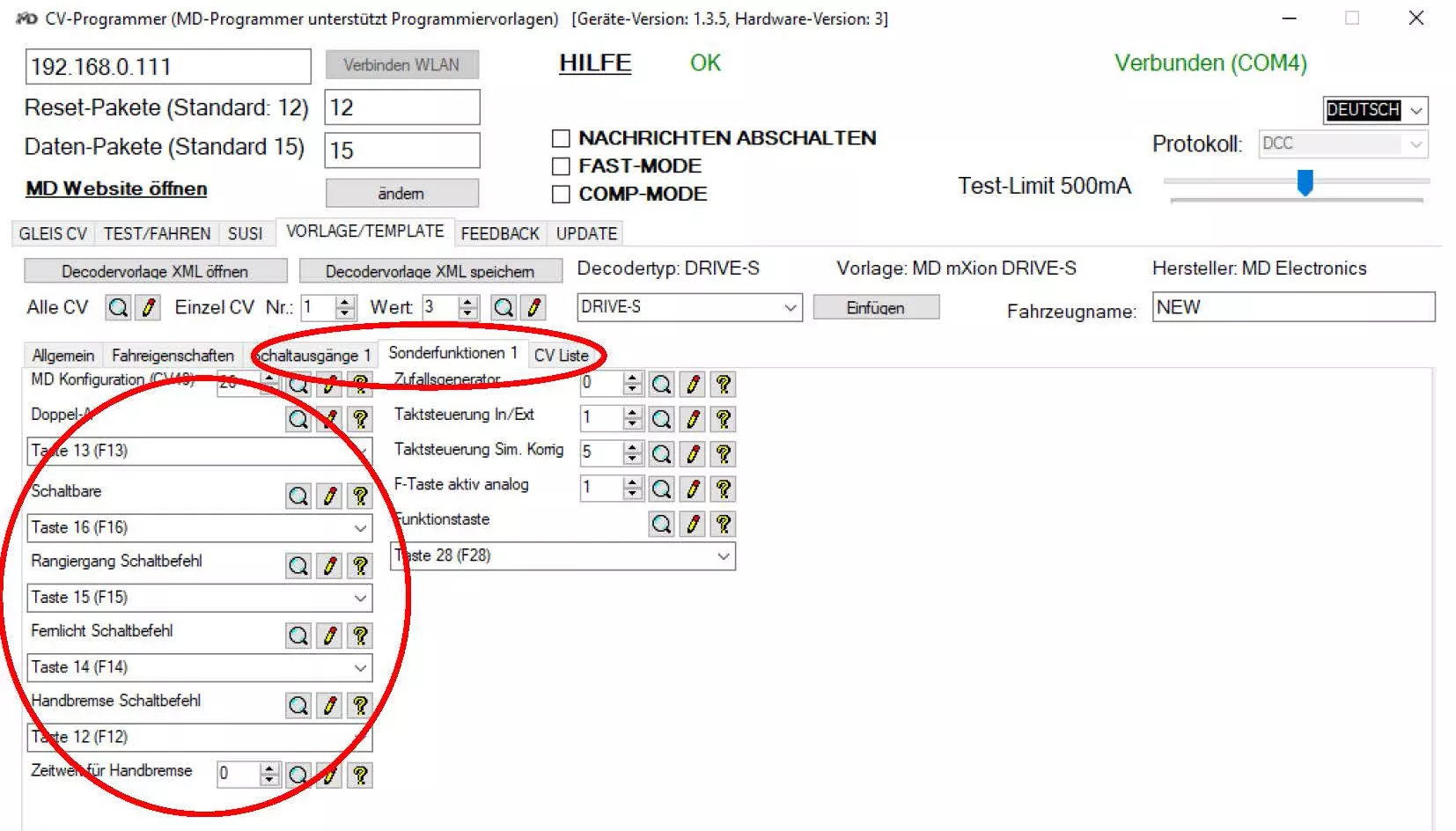
Task: Open the CV Liste tab
Action: [561, 356]
